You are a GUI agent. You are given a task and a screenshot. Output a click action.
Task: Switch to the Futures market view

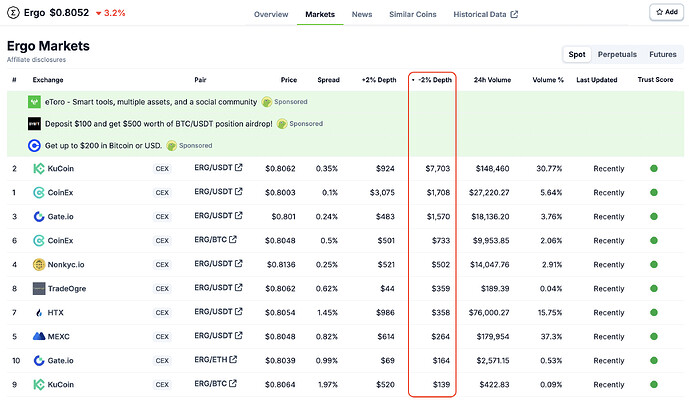click(662, 55)
